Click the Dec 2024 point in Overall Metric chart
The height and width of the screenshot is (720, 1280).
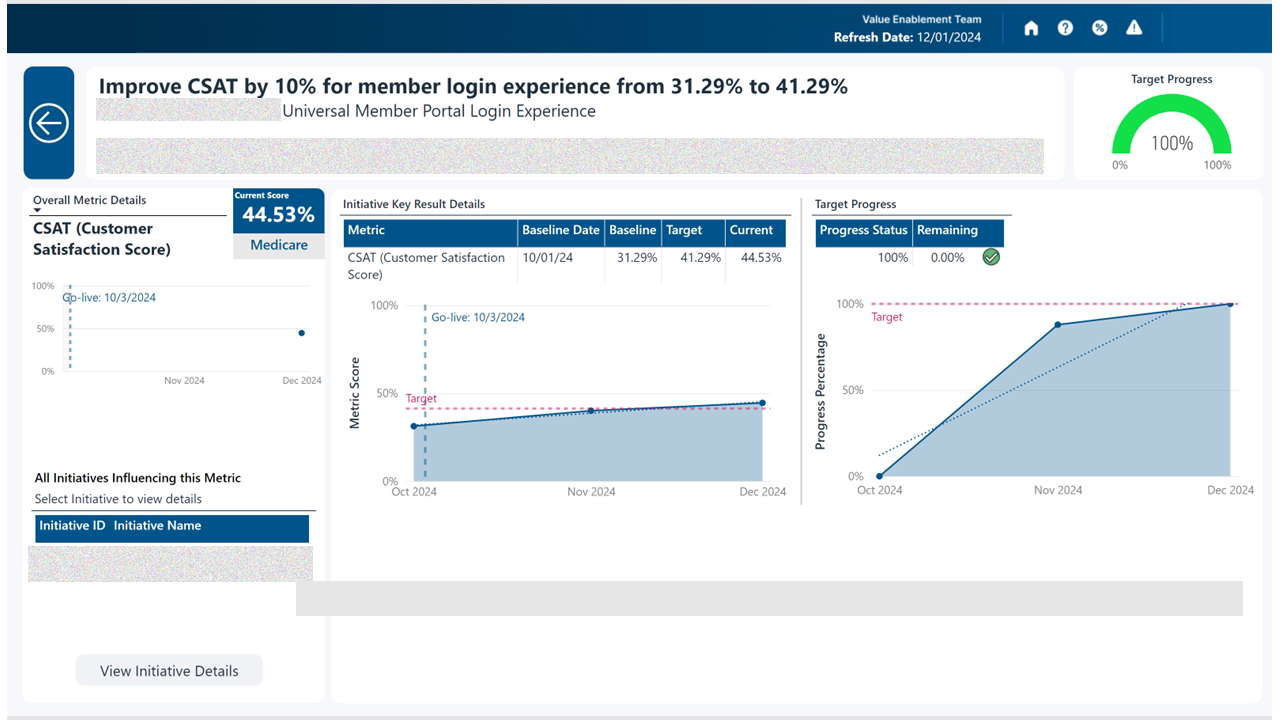coord(302,333)
